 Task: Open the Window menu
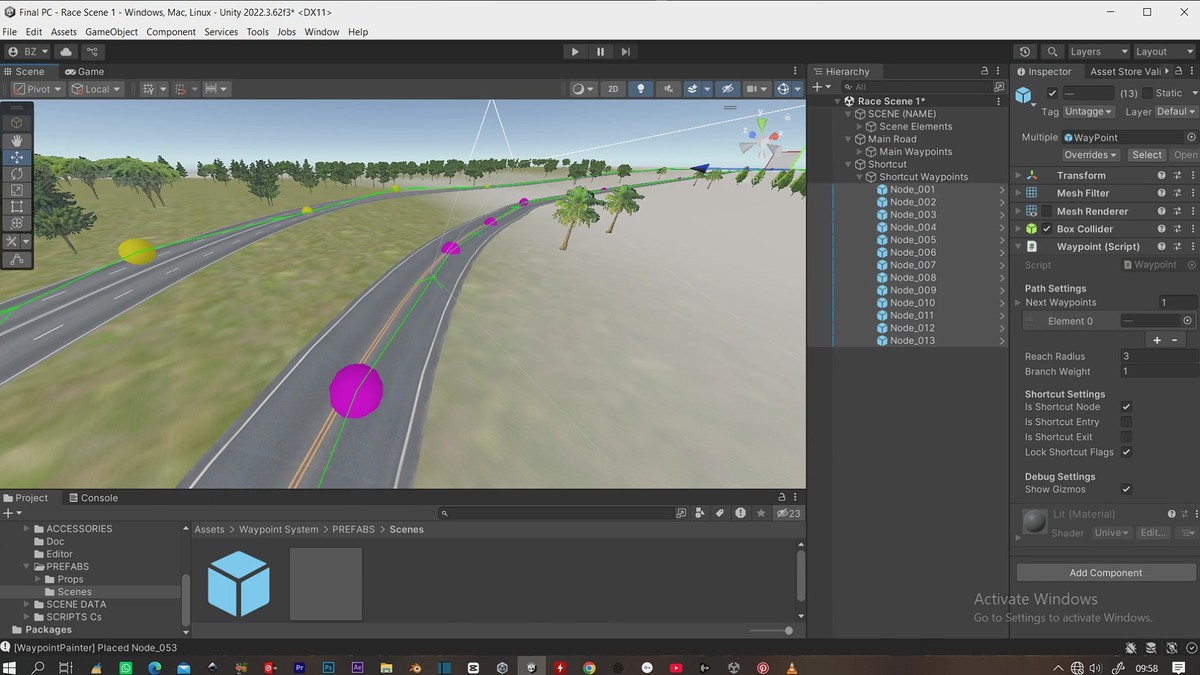(322, 32)
